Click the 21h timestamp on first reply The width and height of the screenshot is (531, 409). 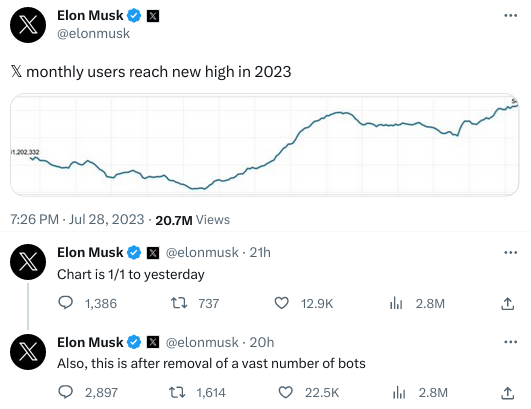[x=260, y=253]
